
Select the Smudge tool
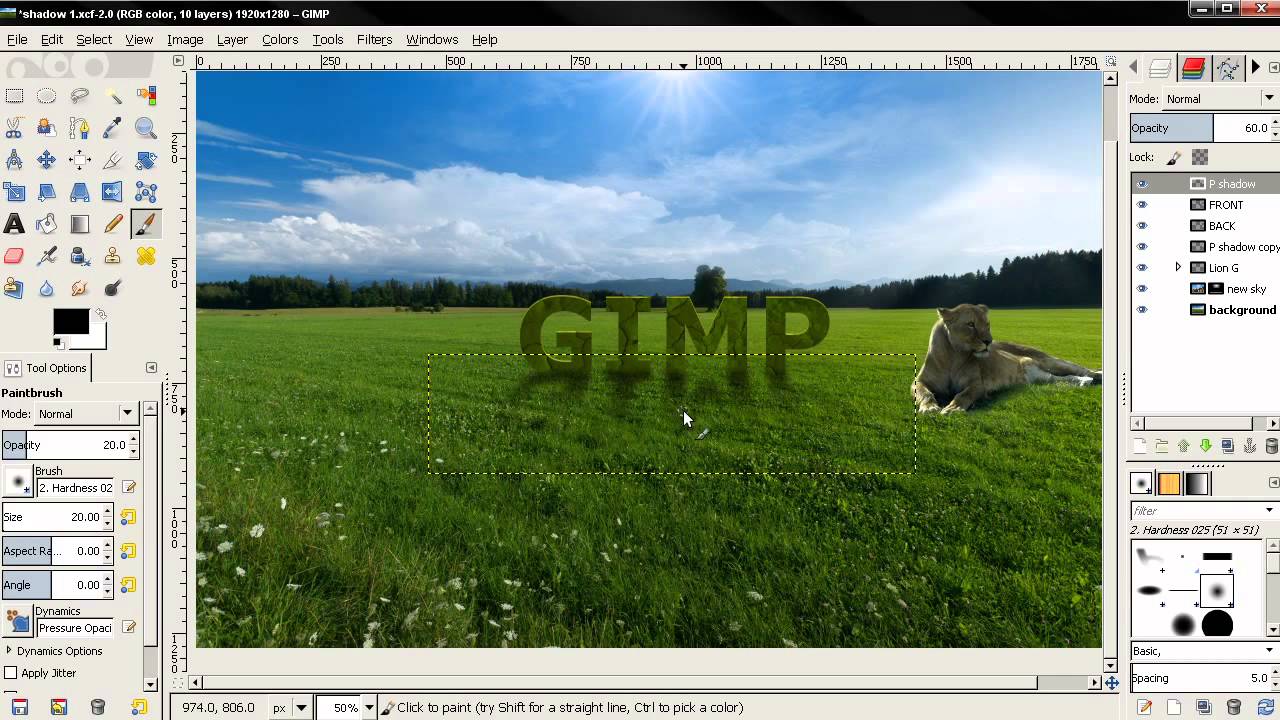(79, 288)
